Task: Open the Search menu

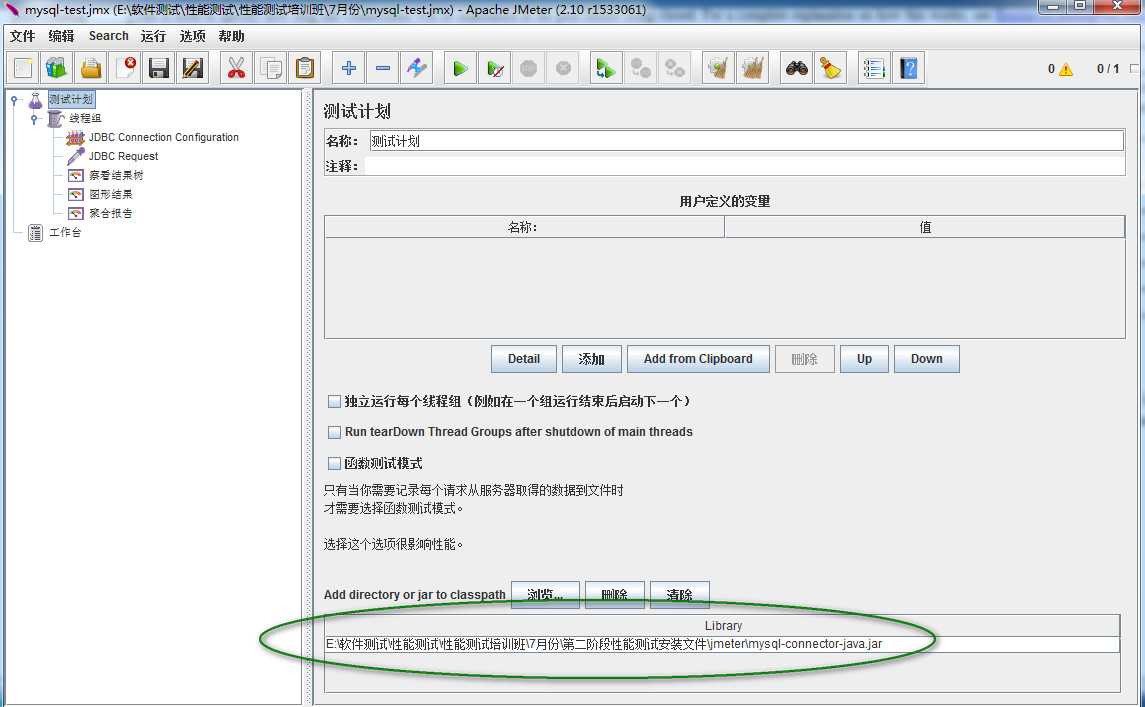Action: (109, 36)
